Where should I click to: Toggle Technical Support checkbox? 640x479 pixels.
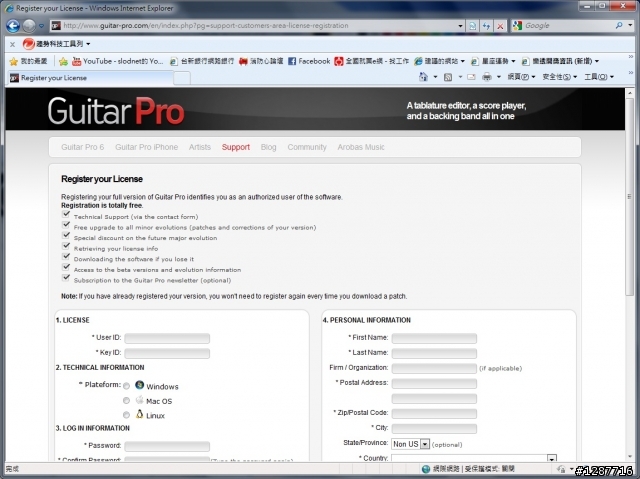(66, 214)
